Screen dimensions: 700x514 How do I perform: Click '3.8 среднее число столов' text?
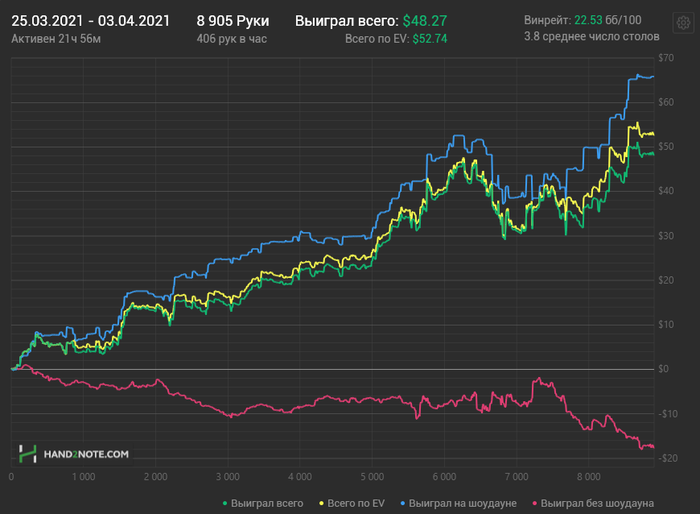coord(592,36)
